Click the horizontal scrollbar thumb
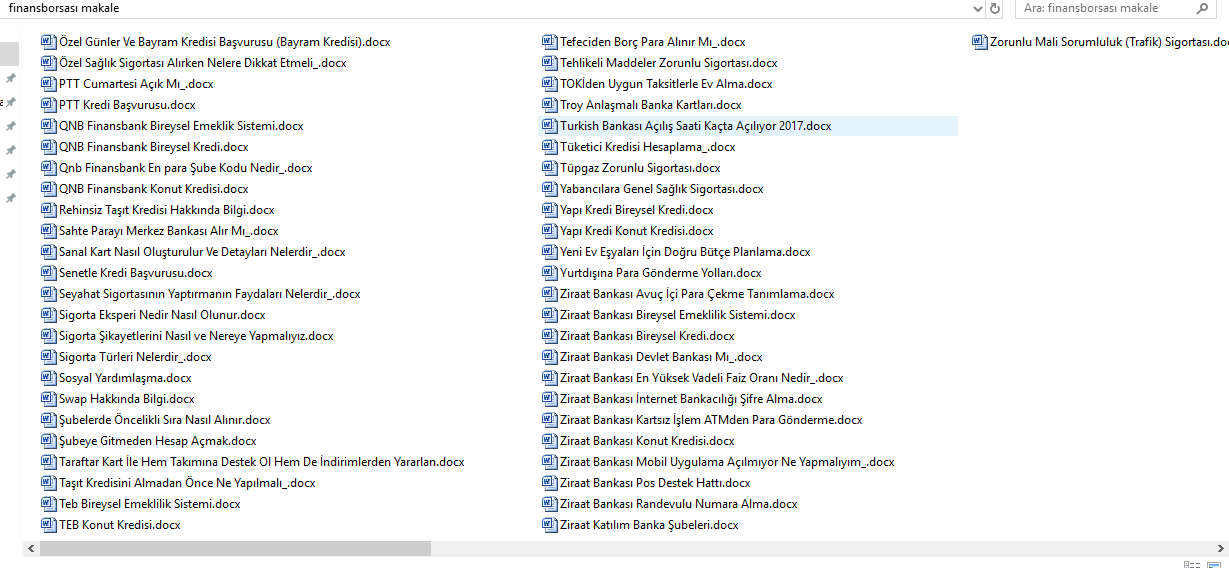The height and width of the screenshot is (568, 1229). pyautogui.click(x=233, y=549)
